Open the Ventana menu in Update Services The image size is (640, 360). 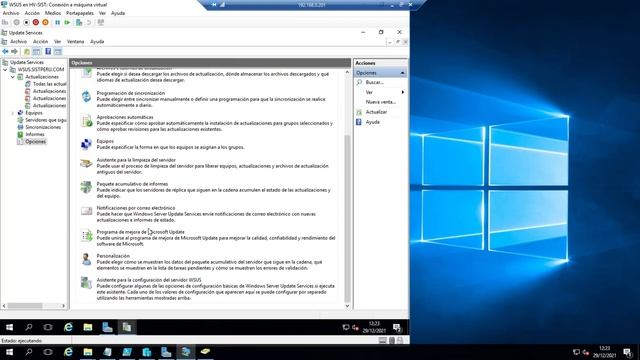coord(76,42)
